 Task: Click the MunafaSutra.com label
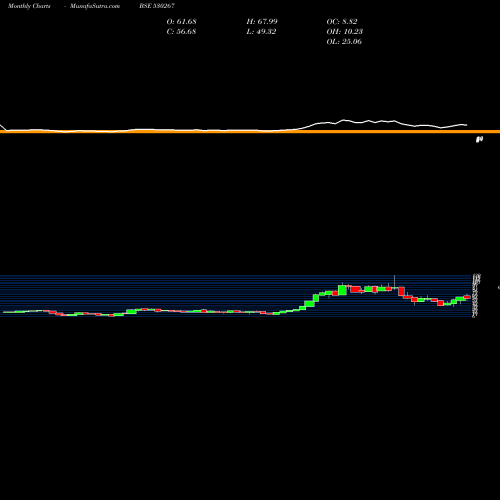95,6
